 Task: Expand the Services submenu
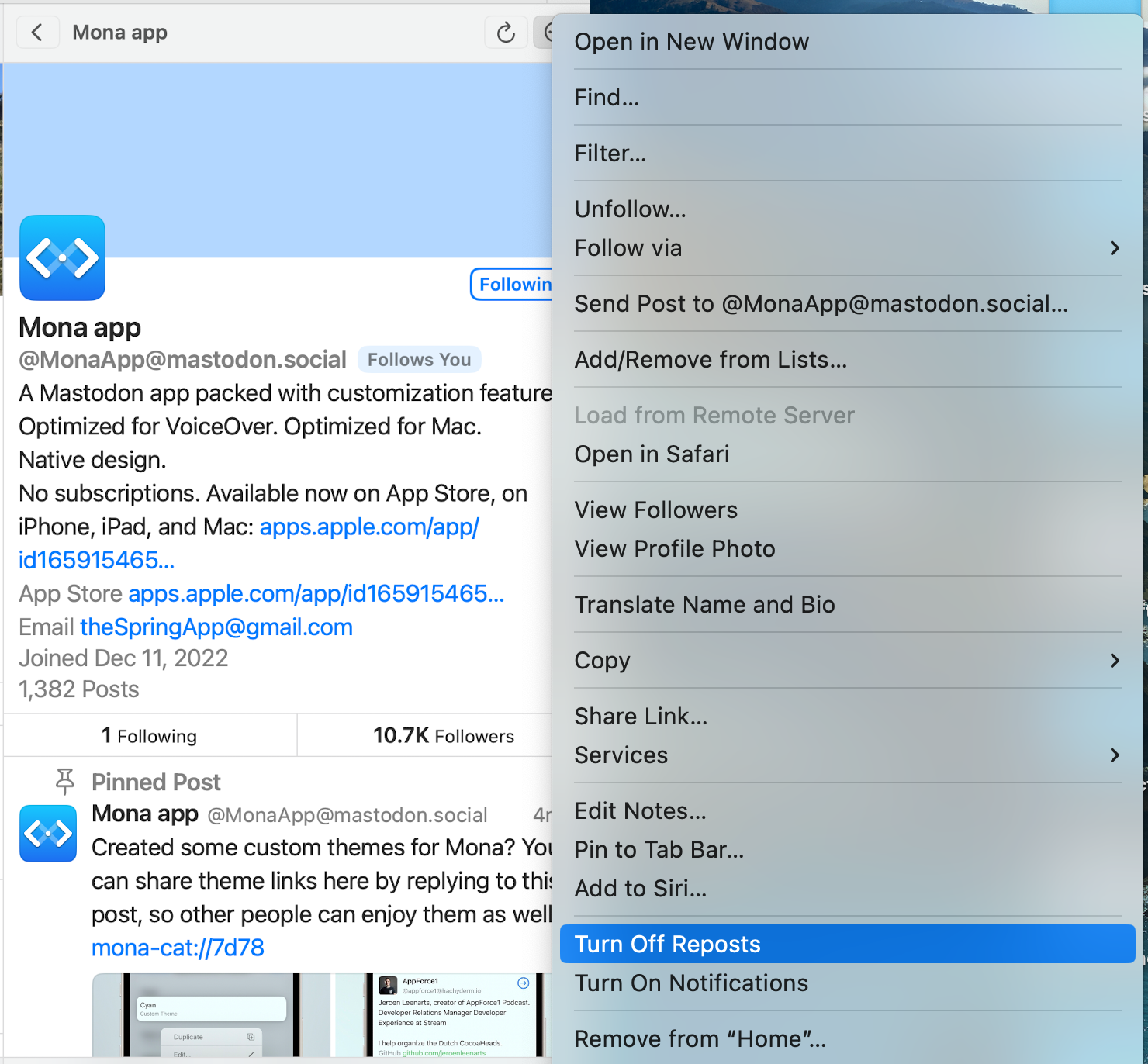[x=848, y=755]
